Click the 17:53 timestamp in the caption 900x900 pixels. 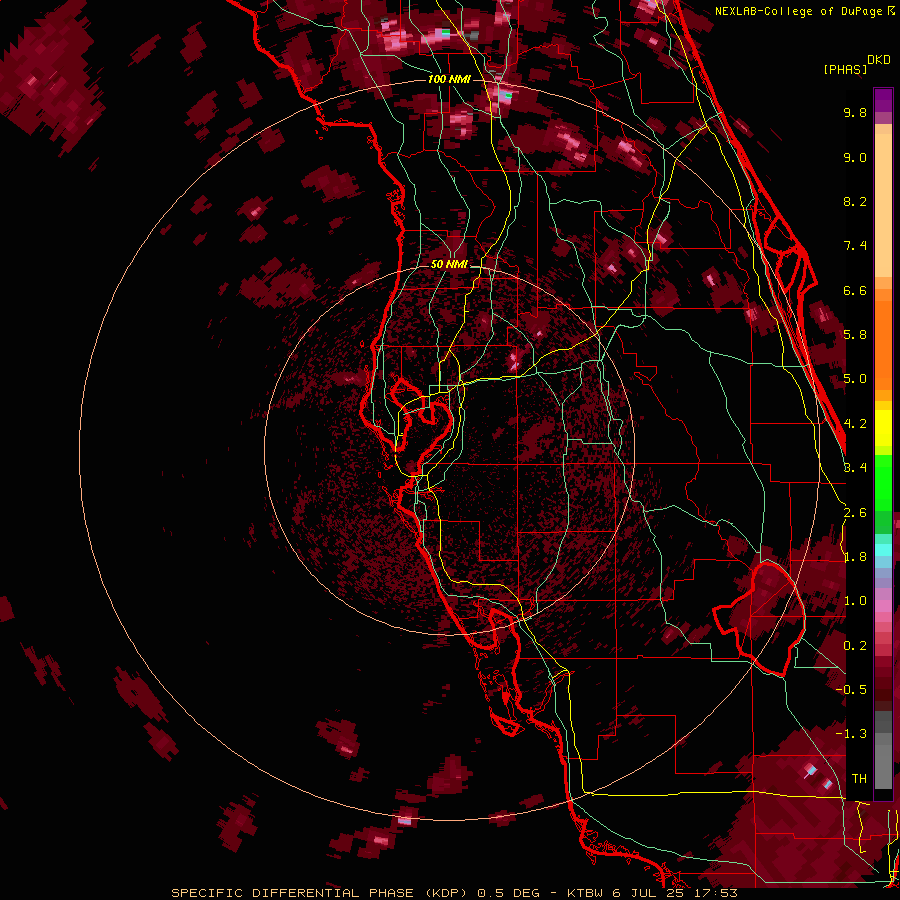[x=717, y=893]
